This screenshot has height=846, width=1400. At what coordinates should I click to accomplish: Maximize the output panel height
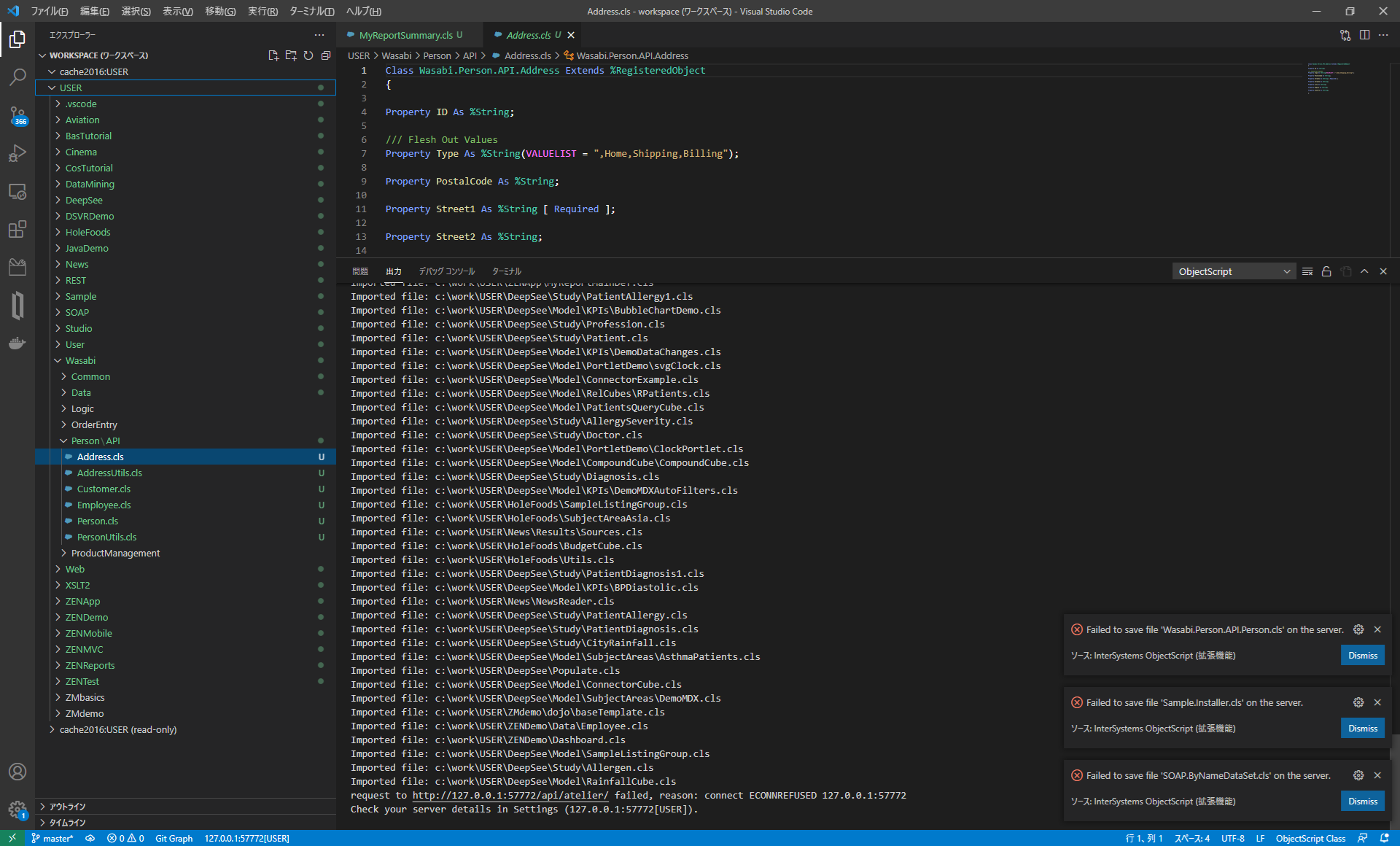click(1364, 271)
